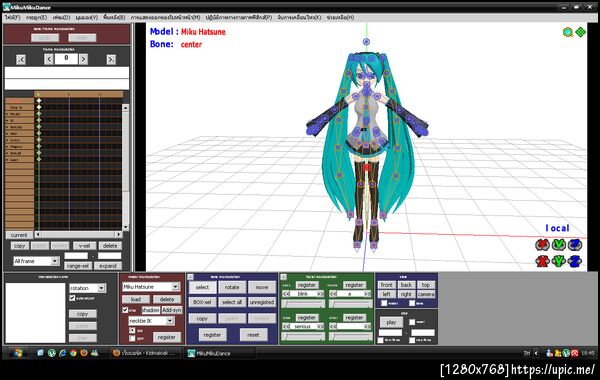
Task: Click previous mouth shape arrow beside 'a'
Action: click(x=333, y=294)
